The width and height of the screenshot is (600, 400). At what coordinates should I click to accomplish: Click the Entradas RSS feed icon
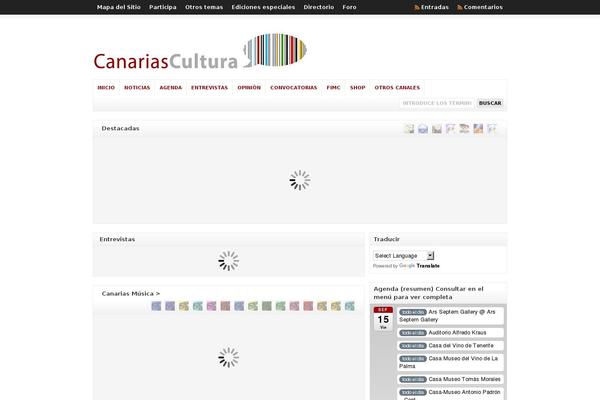point(417,7)
